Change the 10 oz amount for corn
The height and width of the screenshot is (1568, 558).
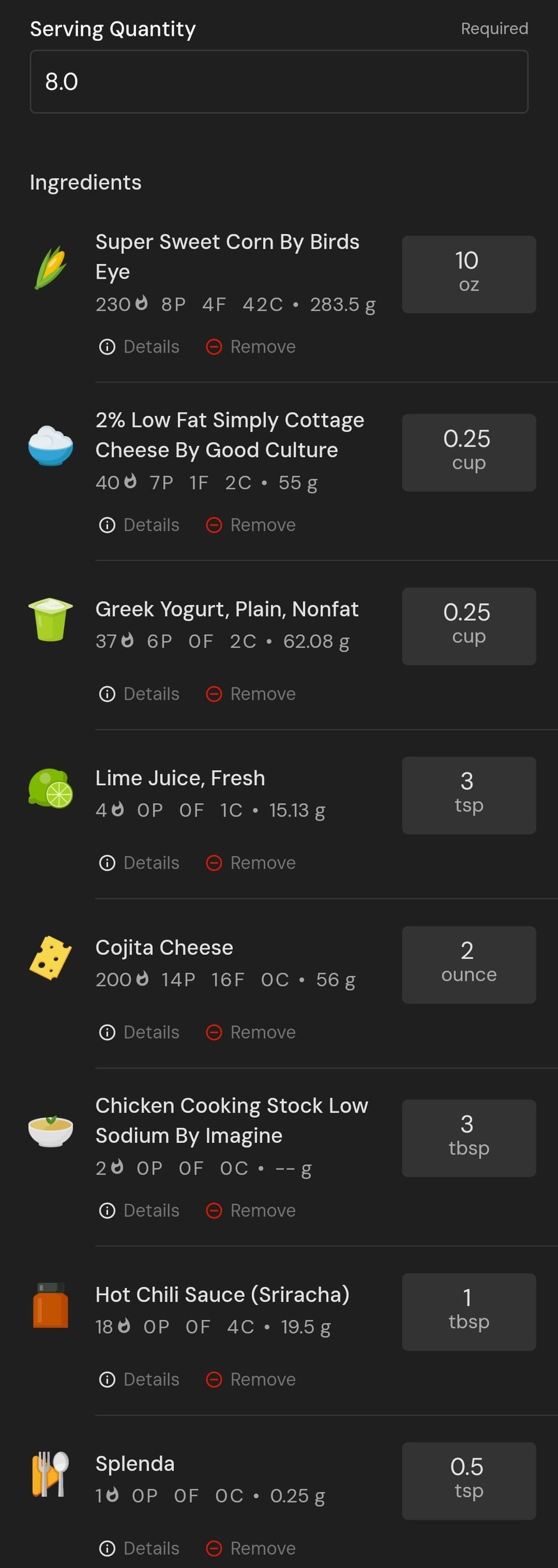pyautogui.click(x=468, y=275)
